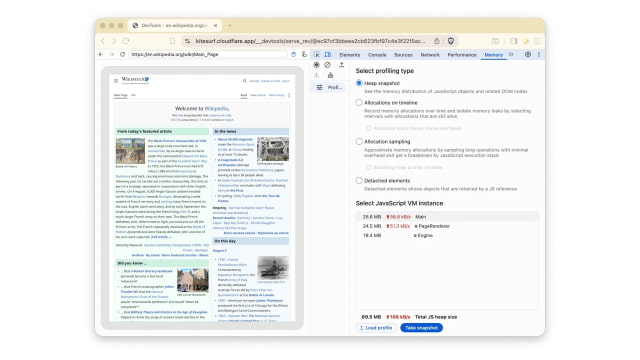640x360 pixels.
Task: Toggle the device toolbar icon
Action: coord(327,54)
